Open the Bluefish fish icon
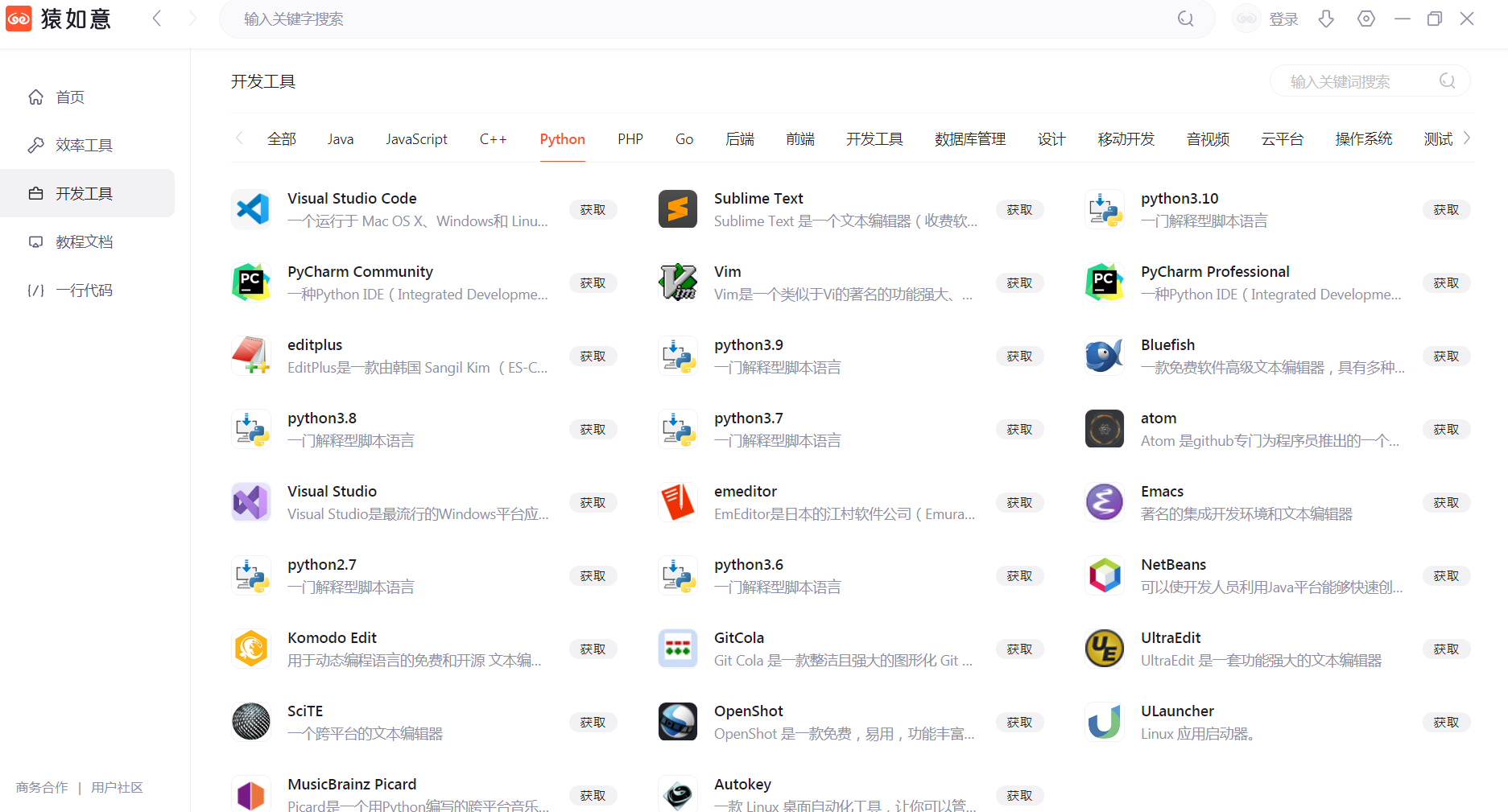This screenshot has width=1508, height=812. (x=1105, y=356)
